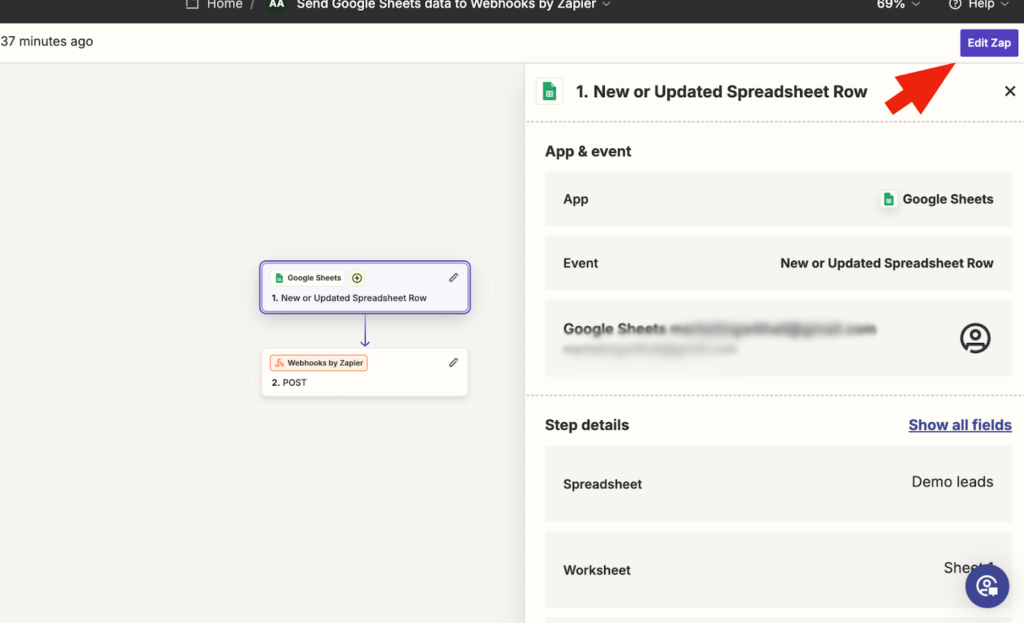Screen dimensions: 1024x623
Task: Open the floating support chat bubble
Action: tap(986, 586)
